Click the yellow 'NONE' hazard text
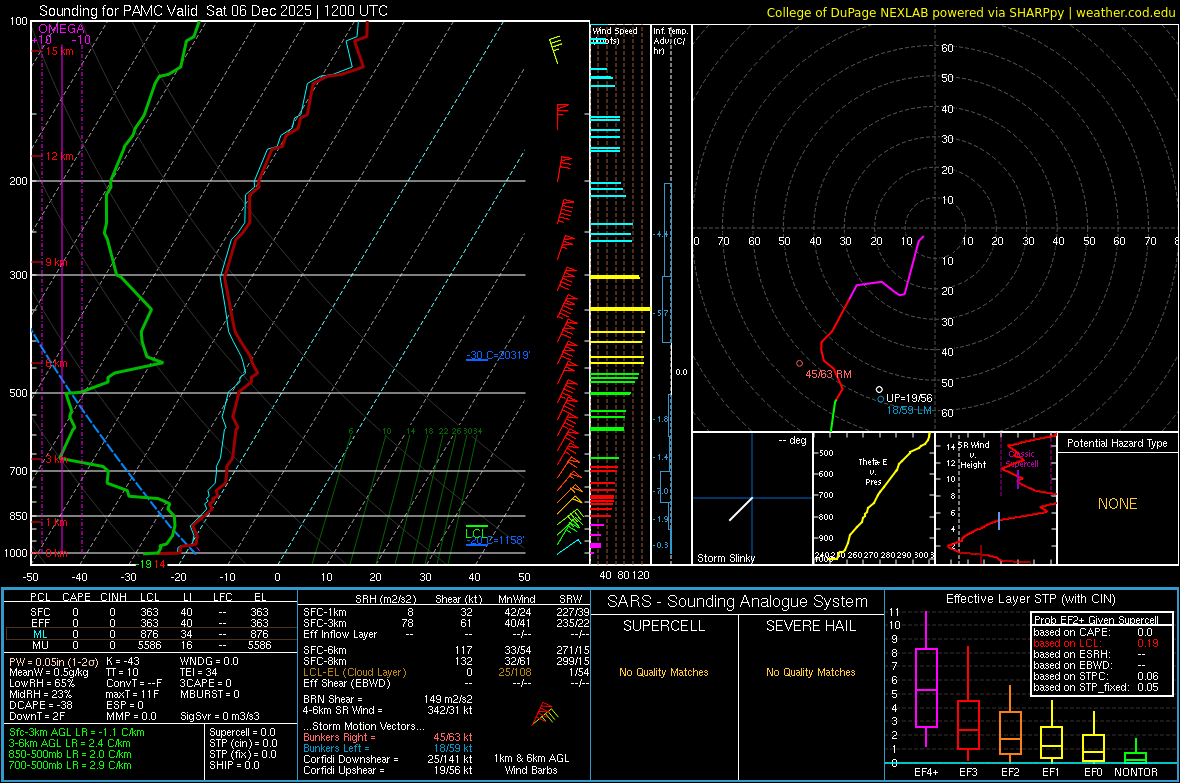This screenshot has width=1180, height=783. pos(1117,504)
